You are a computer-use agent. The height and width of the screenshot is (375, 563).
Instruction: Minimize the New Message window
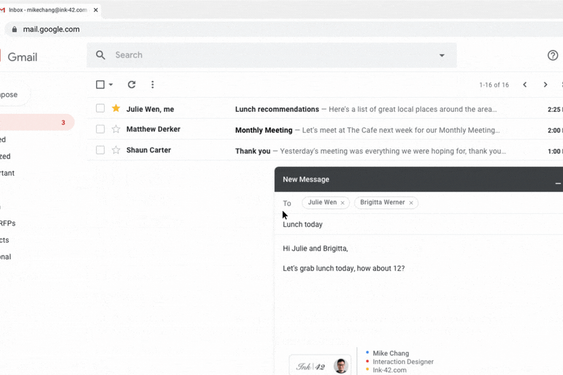coord(558,183)
